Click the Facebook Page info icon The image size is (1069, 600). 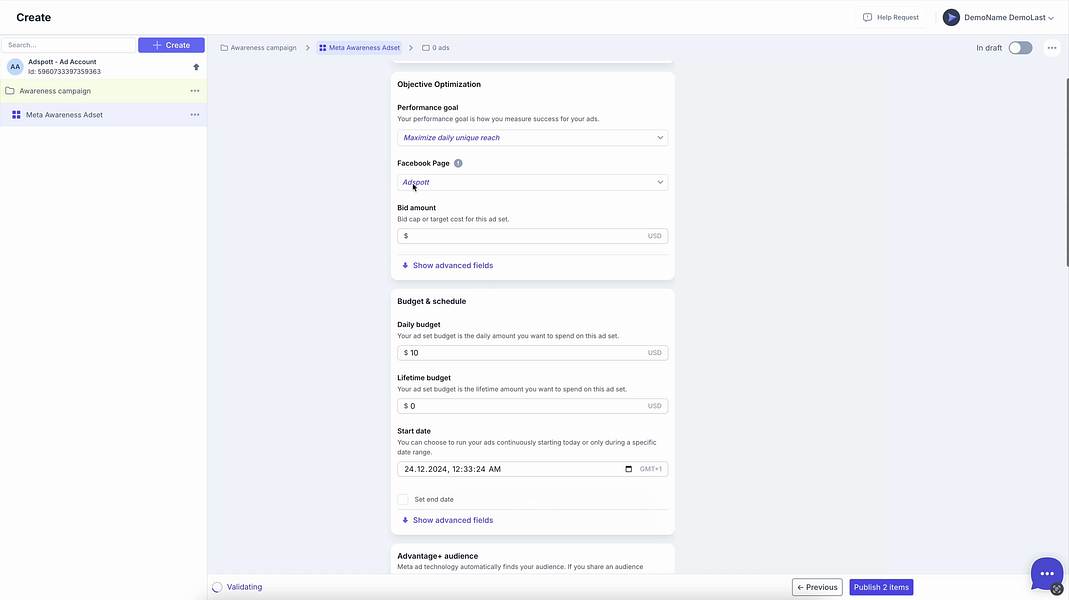pos(458,164)
